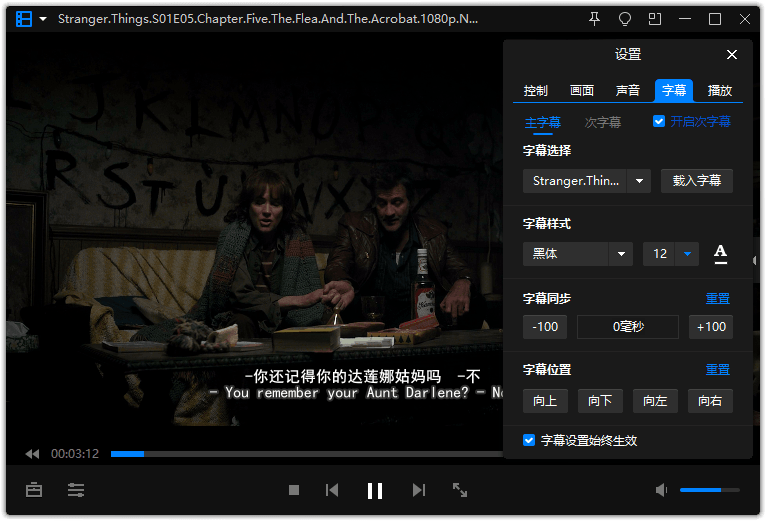This screenshot has height=521, width=766.
Task: Click +100 subtitle sync button
Action: [711, 327]
